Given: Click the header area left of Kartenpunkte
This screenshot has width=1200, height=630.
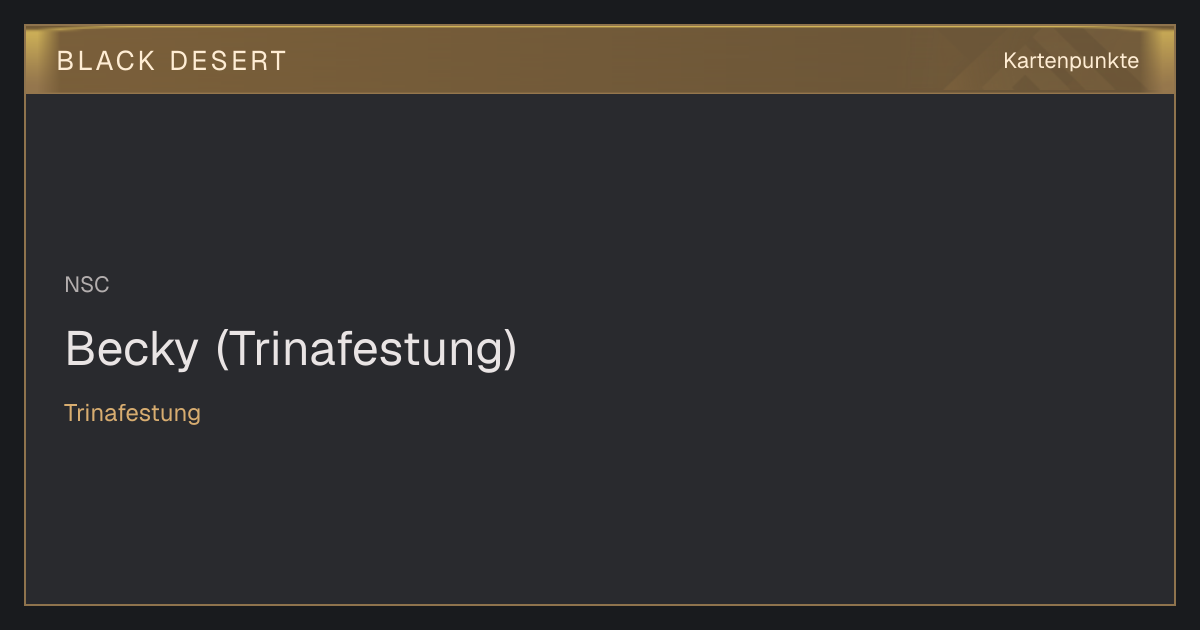Looking at the screenshot, I should (x=640, y=60).
